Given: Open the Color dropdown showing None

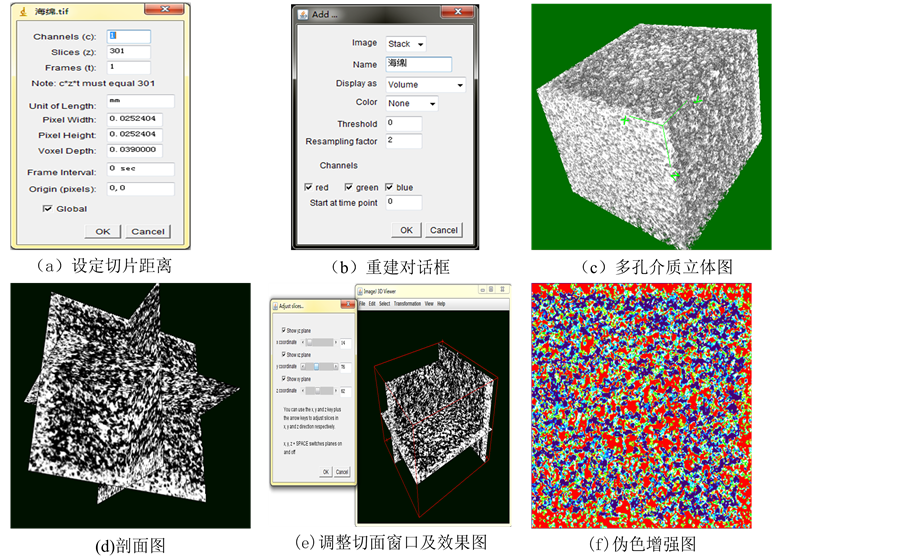Looking at the screenshot, I should (412, 104).
